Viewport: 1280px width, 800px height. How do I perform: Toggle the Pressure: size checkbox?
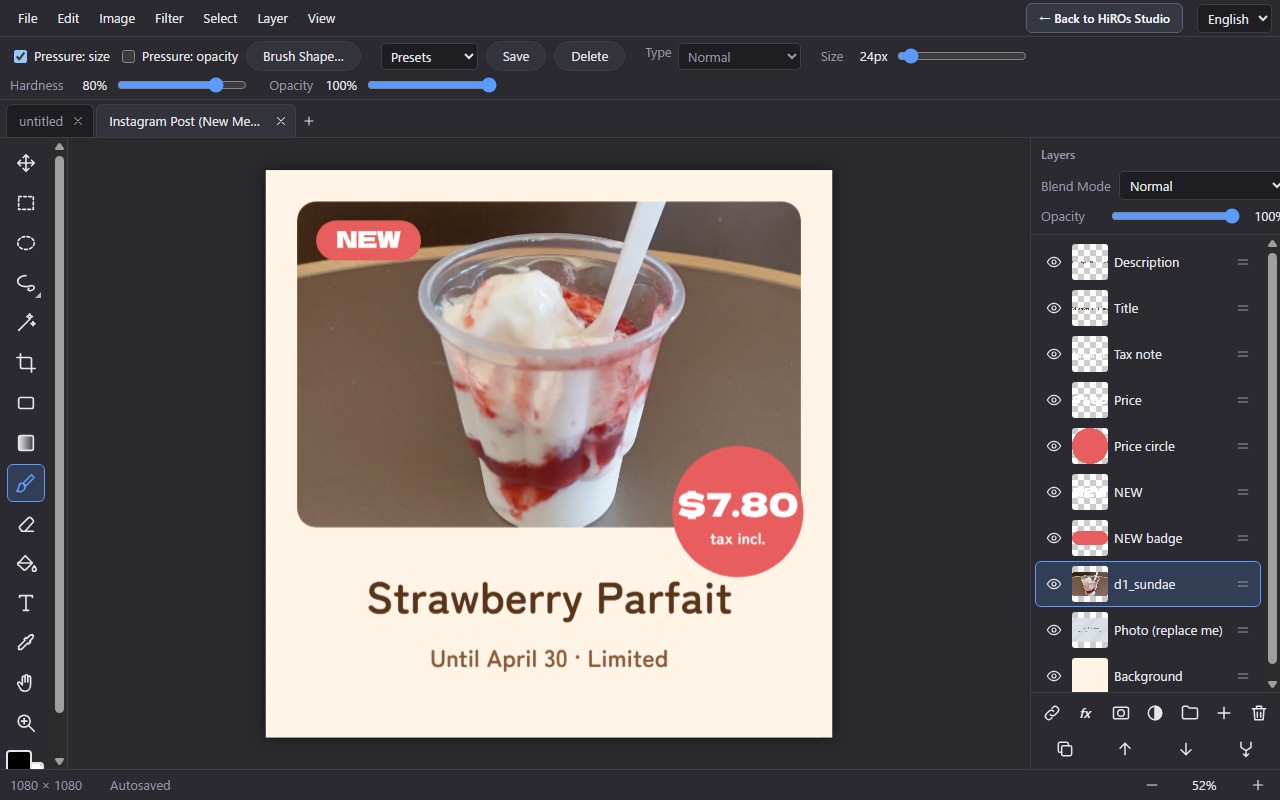pos(20,57)
